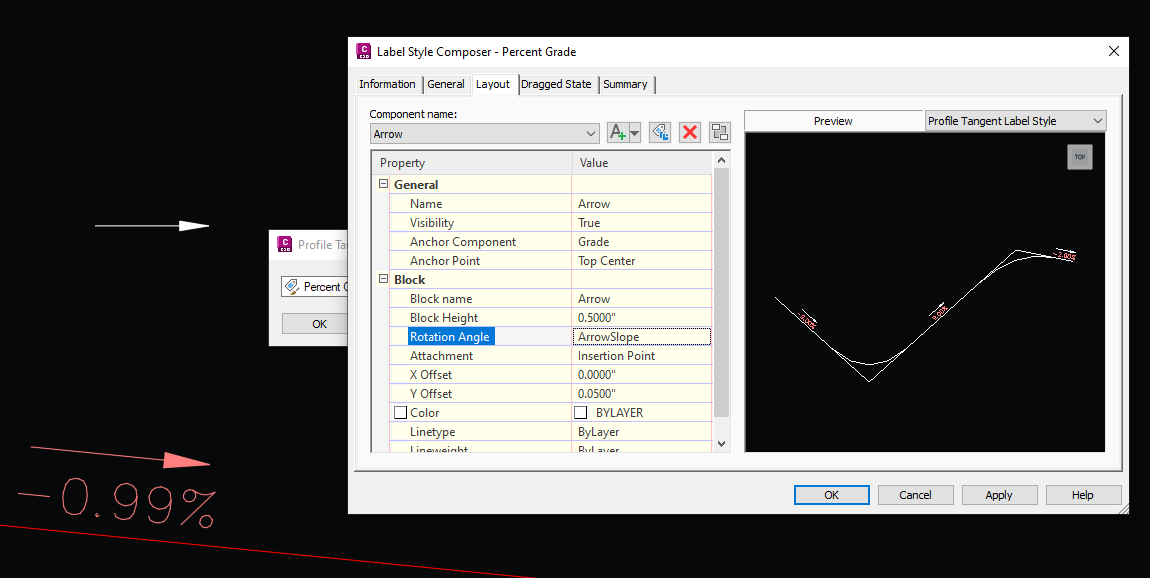1150x578 pixels.
Task: Create a new text component
Action: [x=617, y=132]
